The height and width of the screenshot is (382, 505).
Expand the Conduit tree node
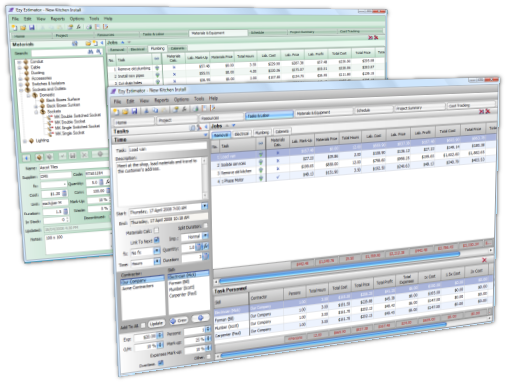(19, 62)
